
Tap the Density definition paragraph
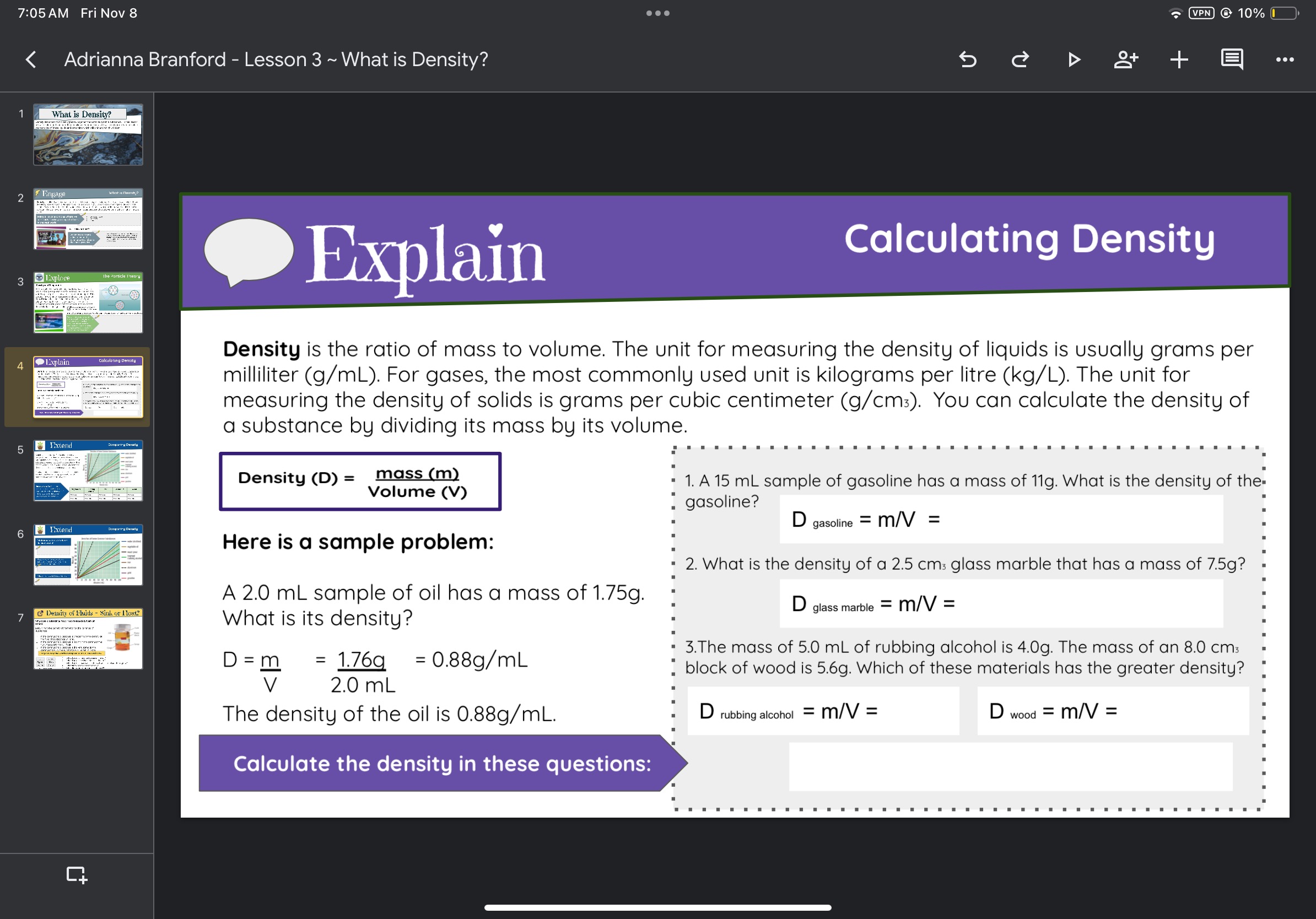tap(738, 387)
